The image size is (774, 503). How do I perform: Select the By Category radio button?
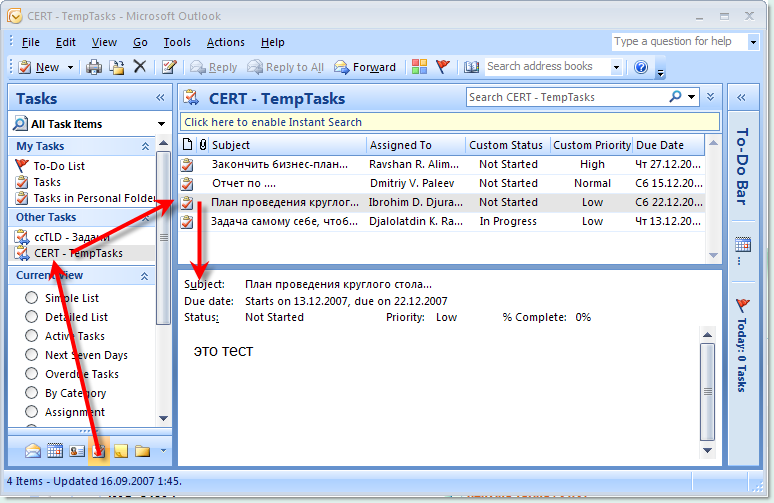pos(32,392)
